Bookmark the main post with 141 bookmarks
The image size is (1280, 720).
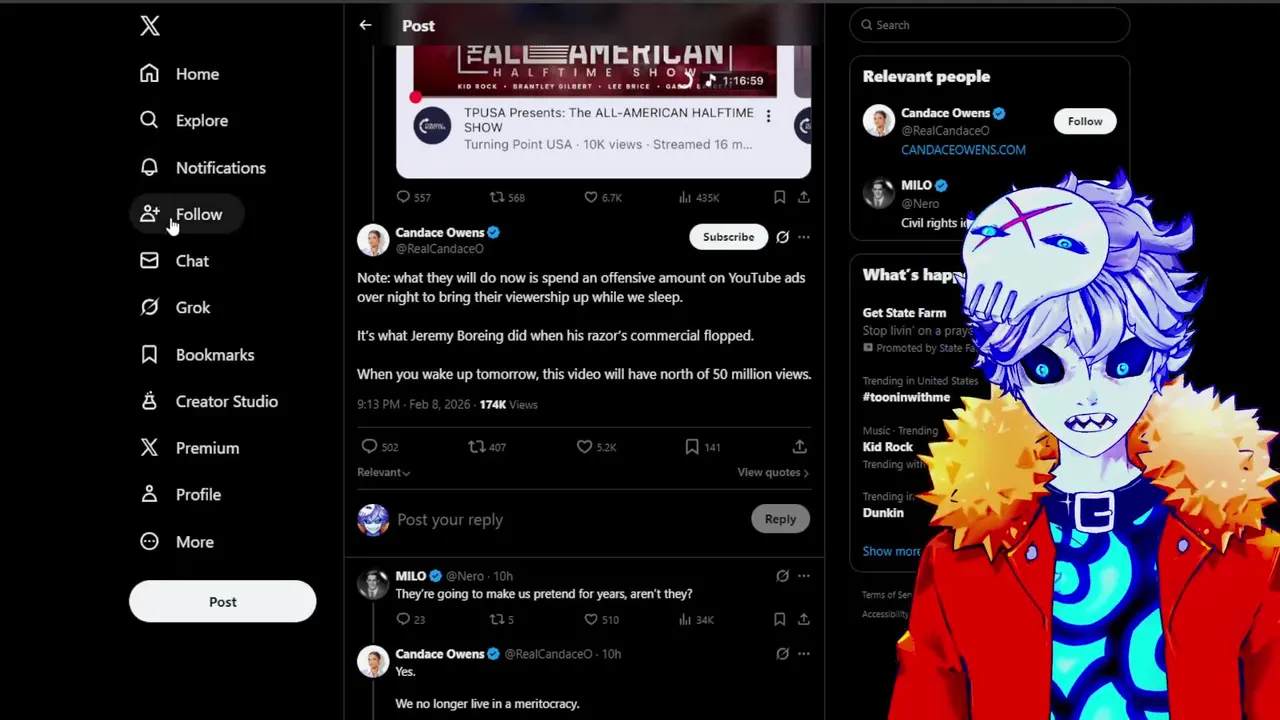(692, 447)
